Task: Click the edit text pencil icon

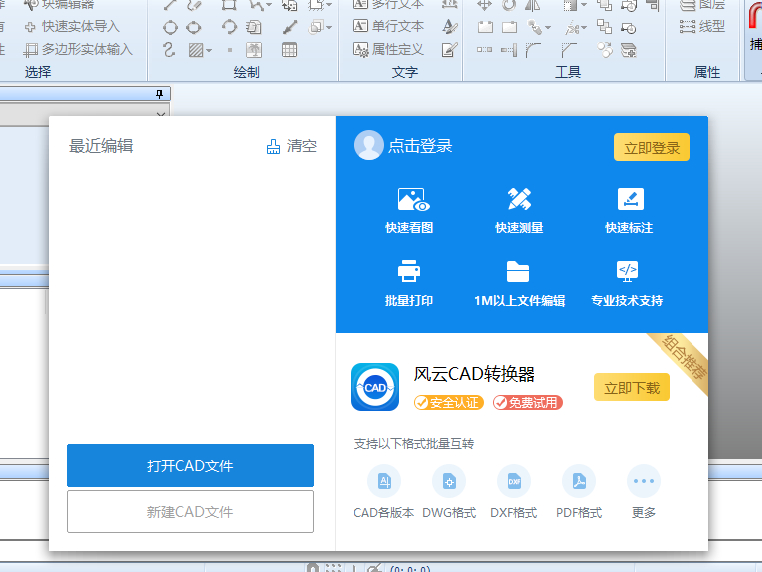Action: click(x=450, y=50)
